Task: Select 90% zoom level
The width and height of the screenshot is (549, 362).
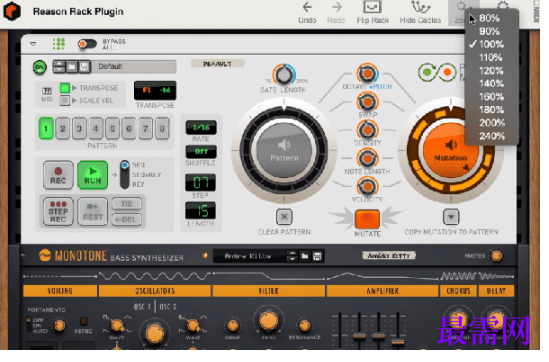Action: [x=489, y=32]
